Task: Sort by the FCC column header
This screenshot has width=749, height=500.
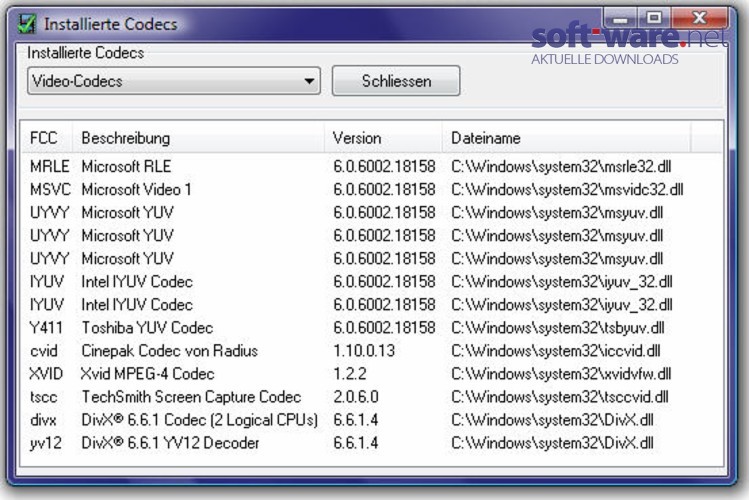Action: coord(46,138)
